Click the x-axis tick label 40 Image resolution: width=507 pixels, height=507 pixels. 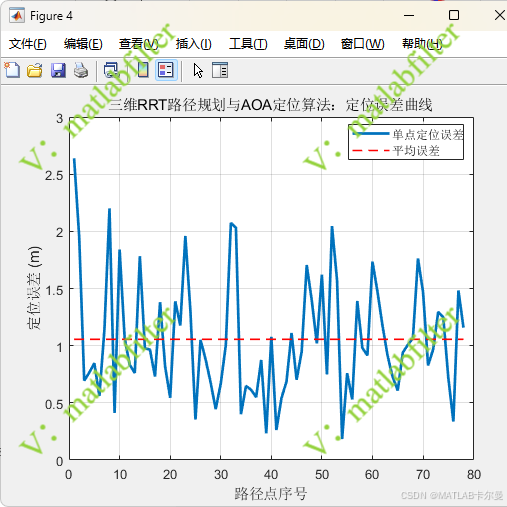pyautogui.click(x=271, y=475)
